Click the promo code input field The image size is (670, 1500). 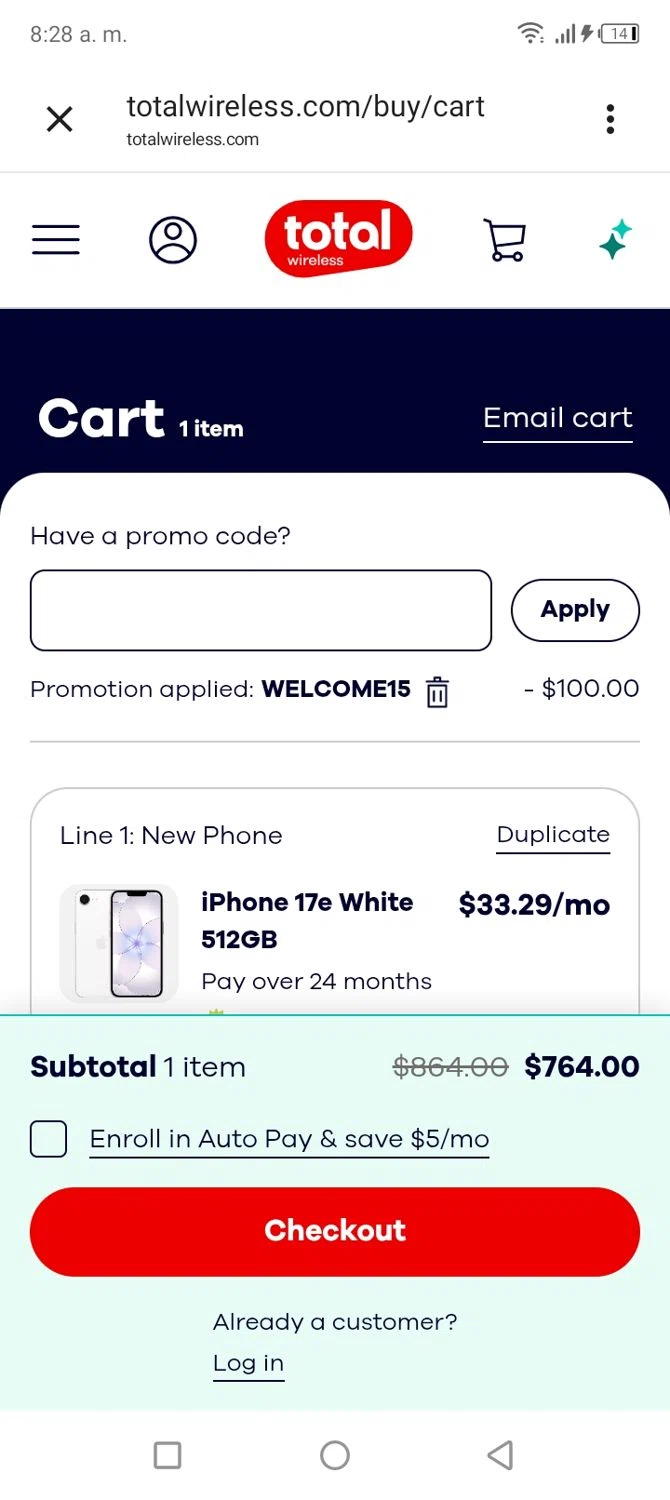click(261, 610)
